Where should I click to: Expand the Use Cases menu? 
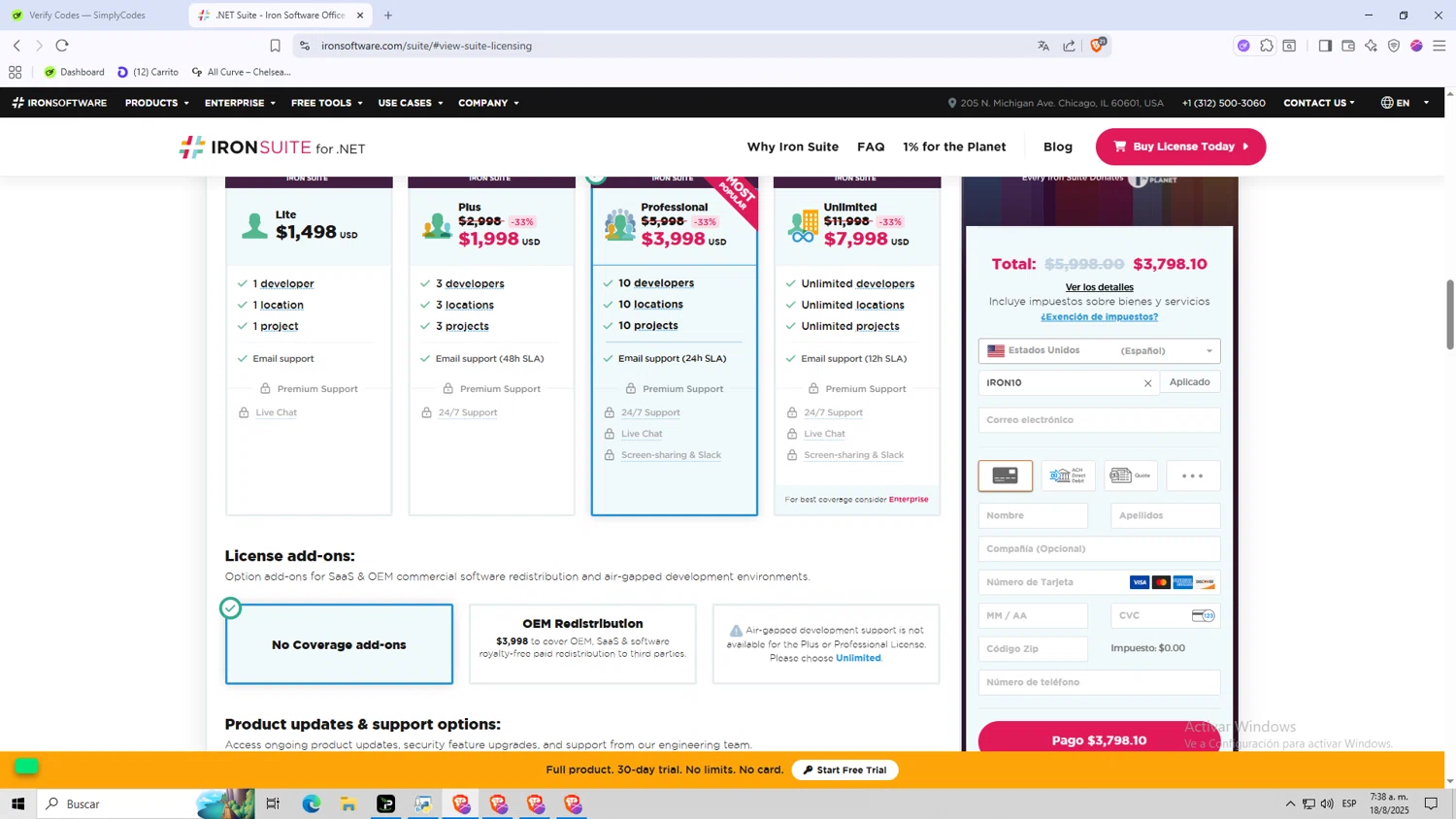[x=410, y=103]
